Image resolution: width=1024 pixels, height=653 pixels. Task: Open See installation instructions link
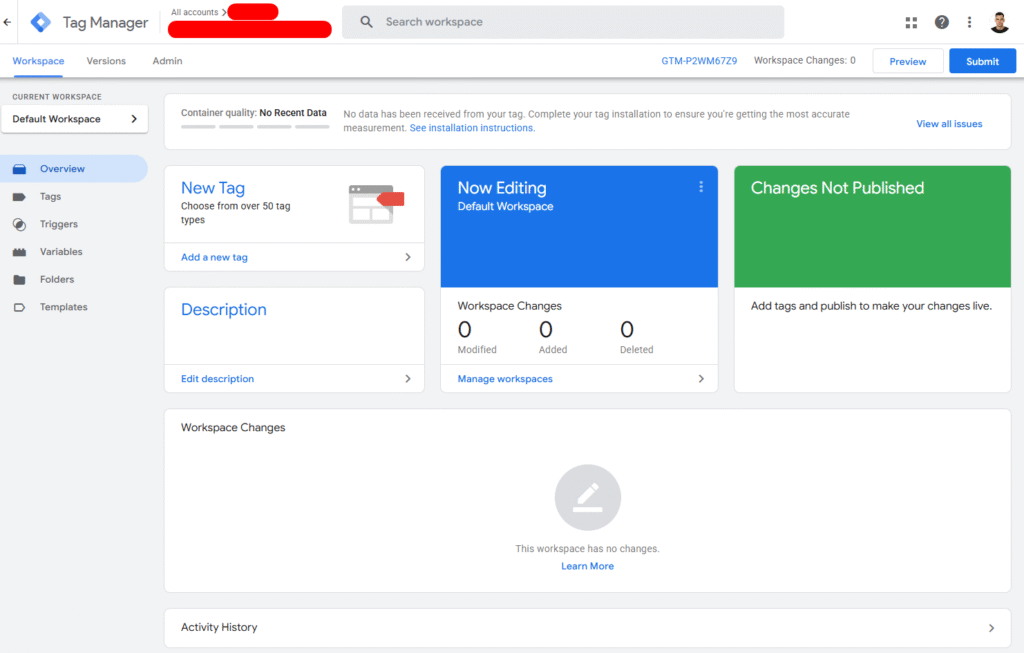470,127
